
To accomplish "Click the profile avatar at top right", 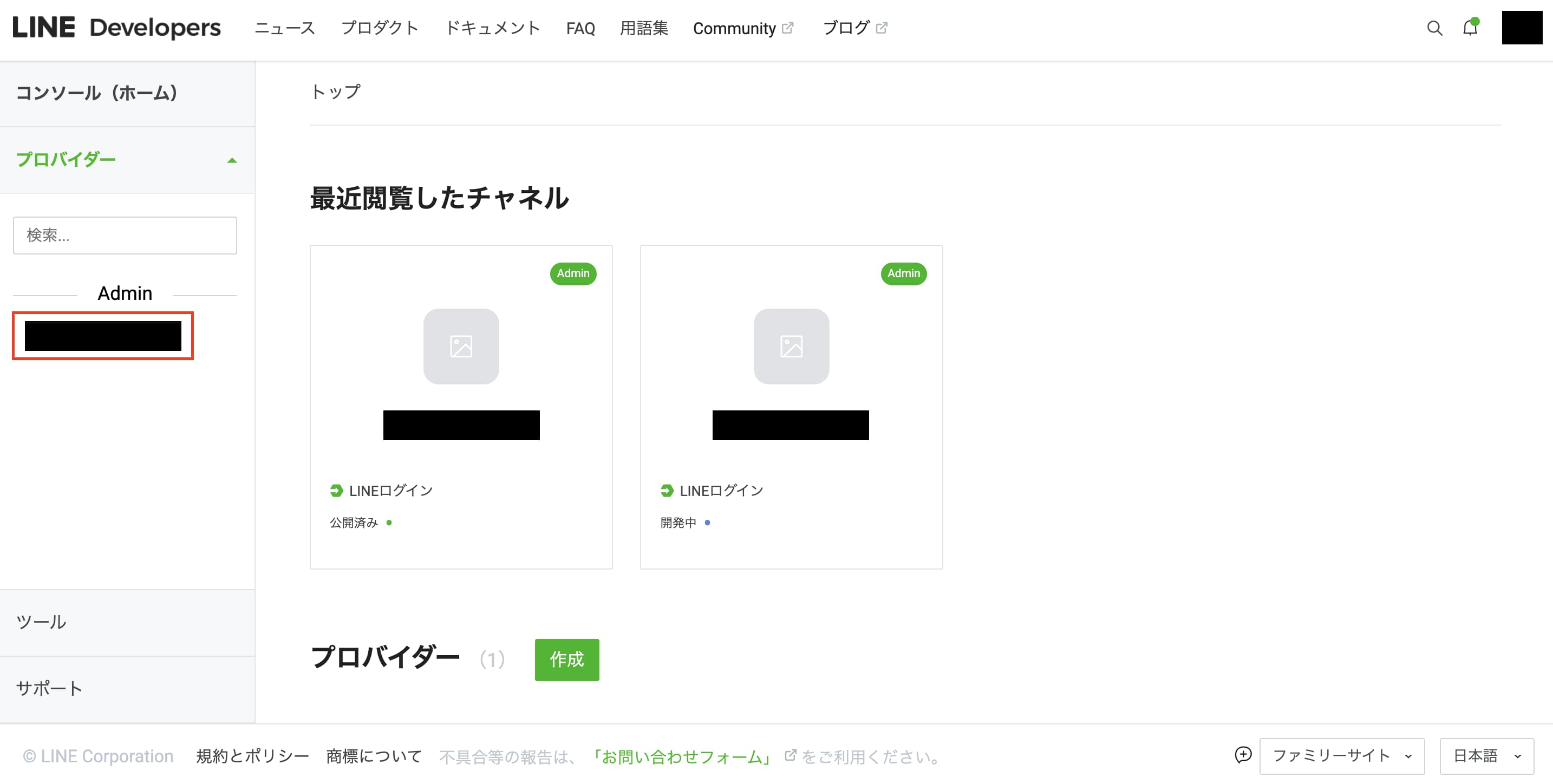I will coord(1521,28).
